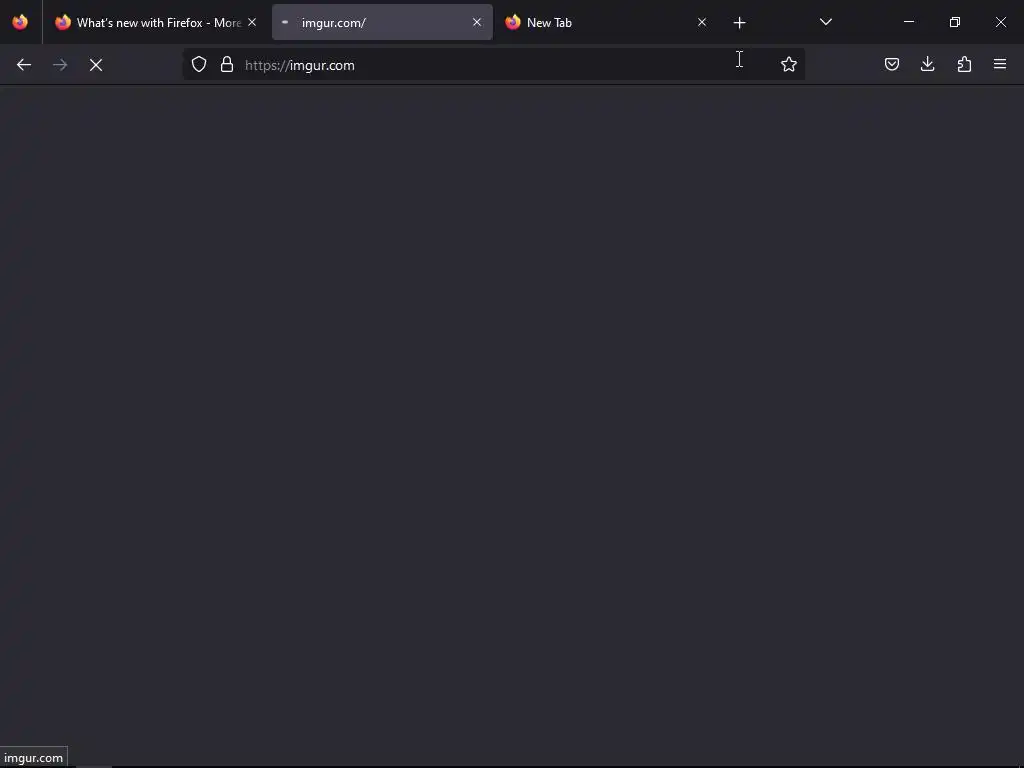Image resolution: width=1024 pixels, height=768 pixels.
Task: Open the Extensions puzzle icon
Action: coord(964,64)
